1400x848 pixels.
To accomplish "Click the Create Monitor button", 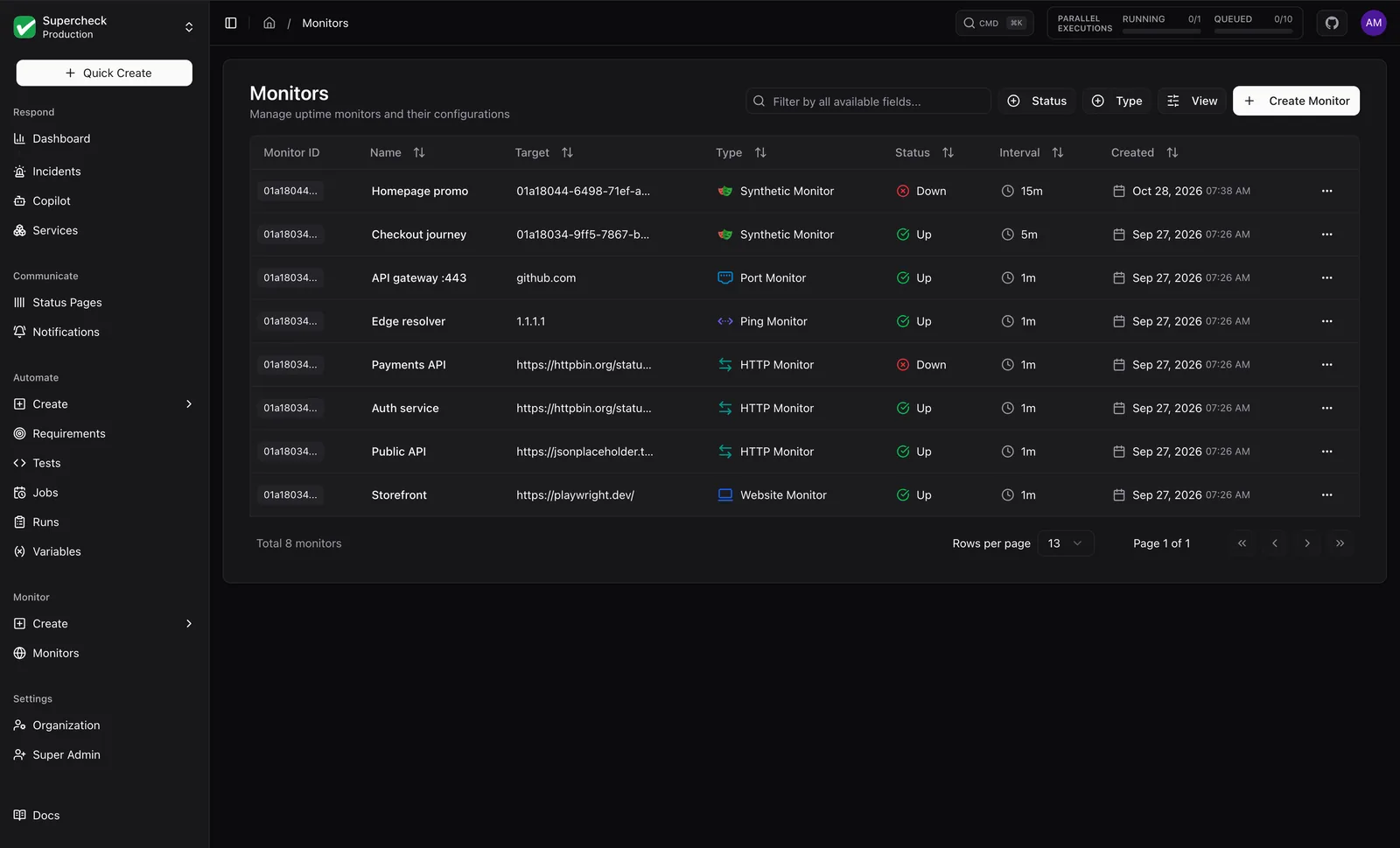I will click(x=1296, y=101).
